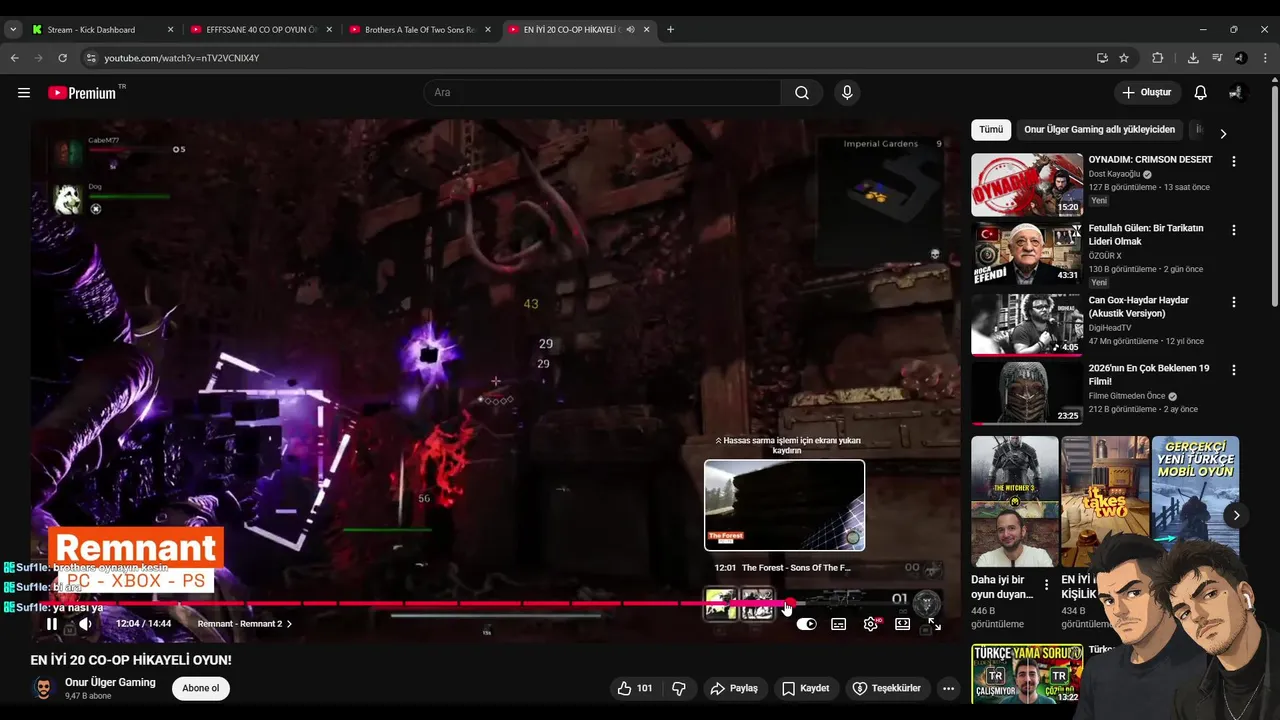1280x720 pixels.
Task: Start voice search with microphone icon
Action: (847, 93)
